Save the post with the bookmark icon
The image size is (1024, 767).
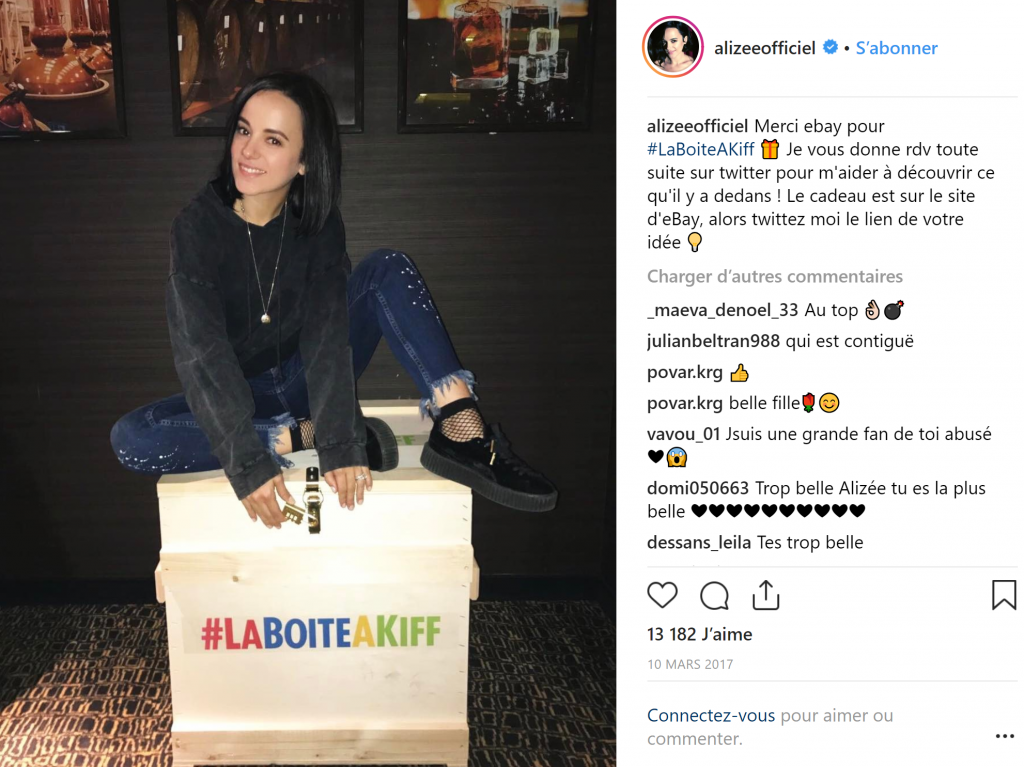[x=1004, y=595]
